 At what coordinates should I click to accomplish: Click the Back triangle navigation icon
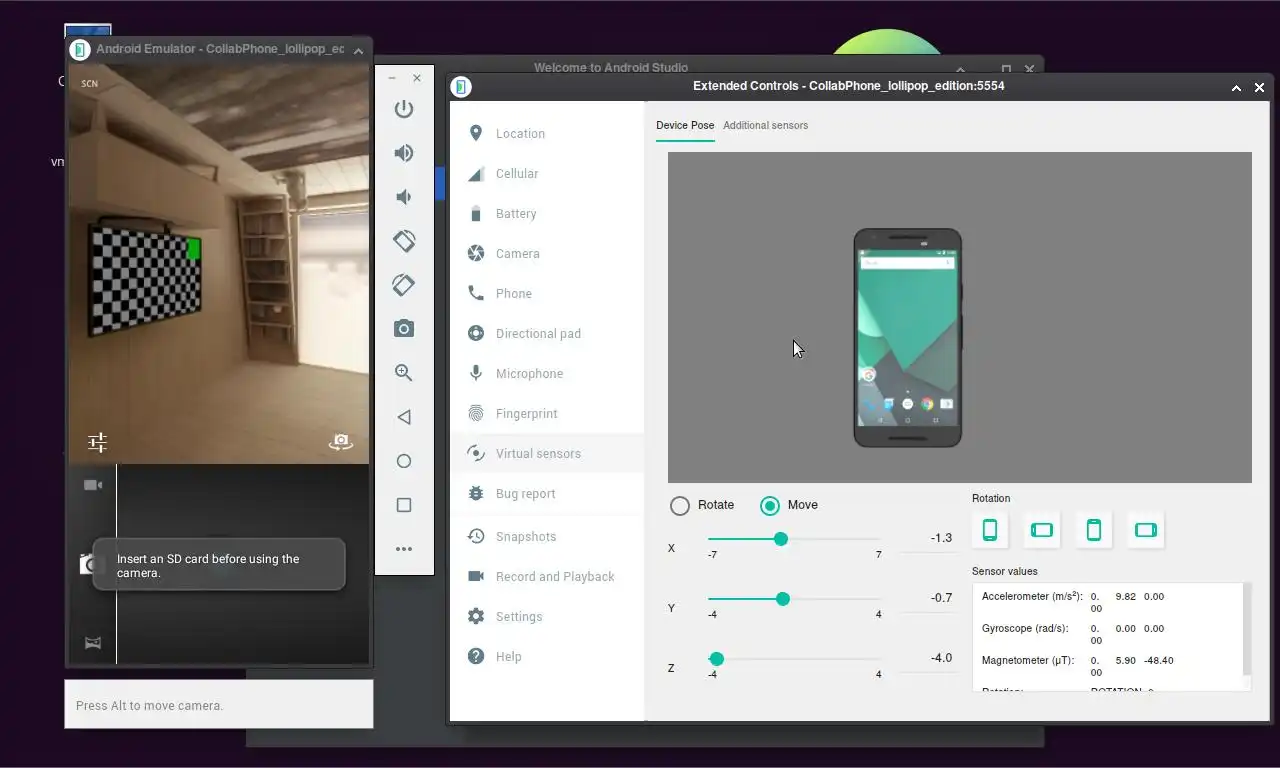coord(404,417)
